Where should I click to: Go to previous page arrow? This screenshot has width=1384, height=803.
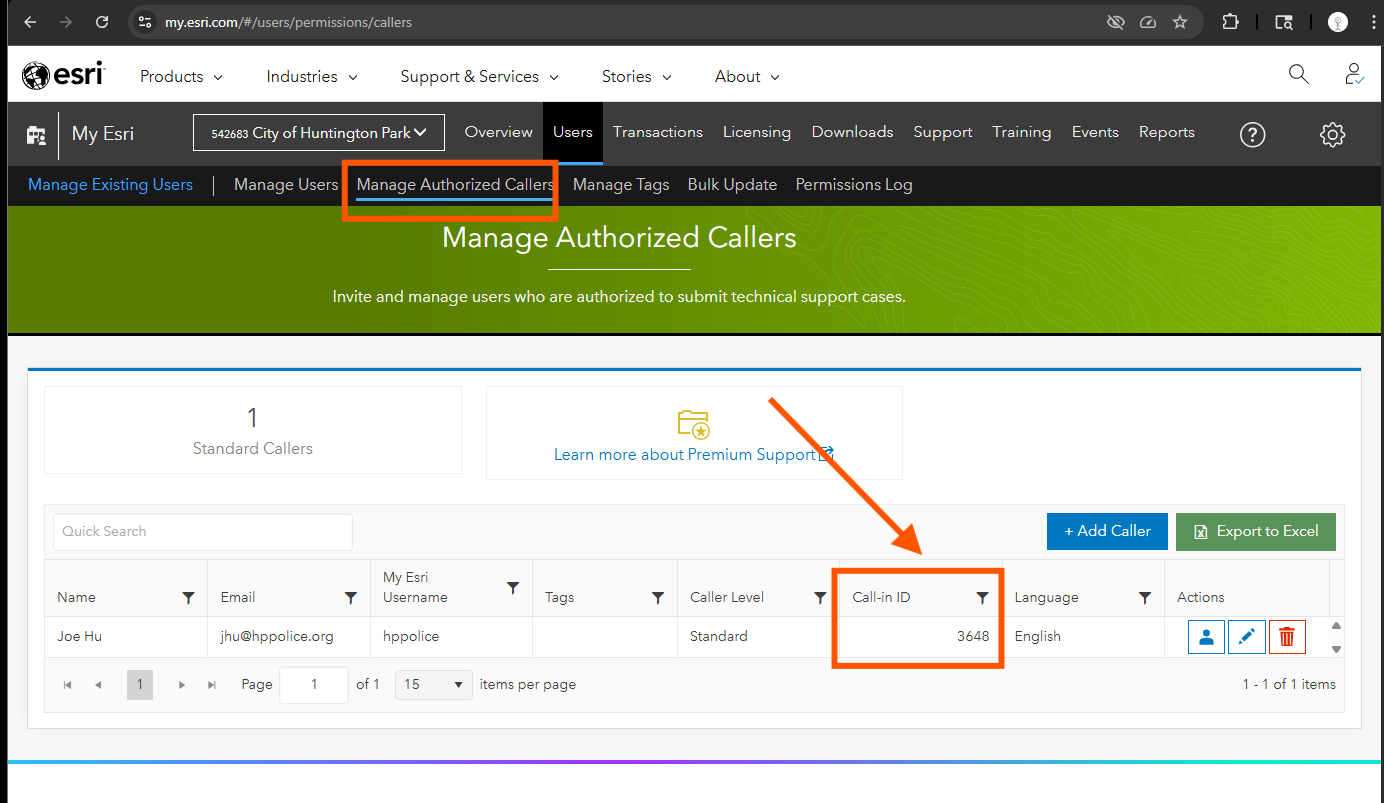98,685
